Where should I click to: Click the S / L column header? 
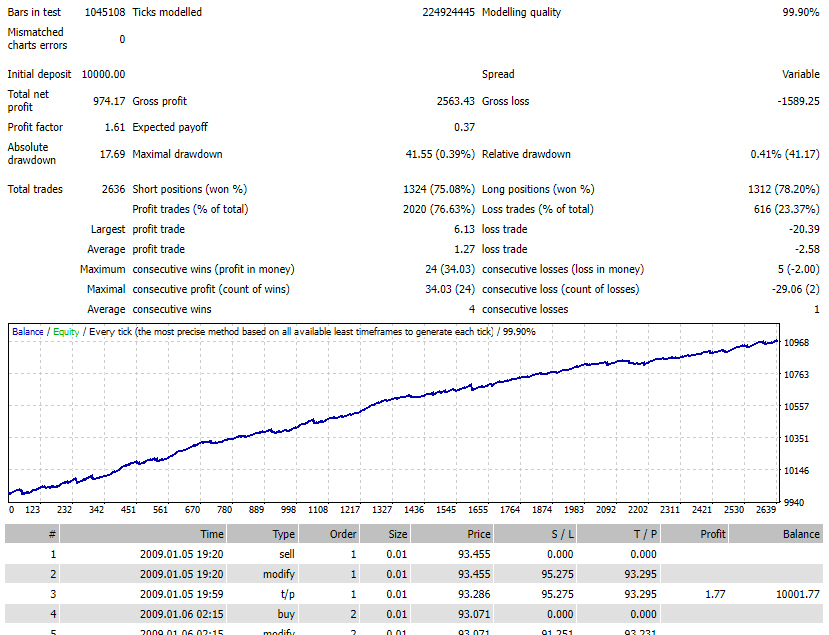535,534
